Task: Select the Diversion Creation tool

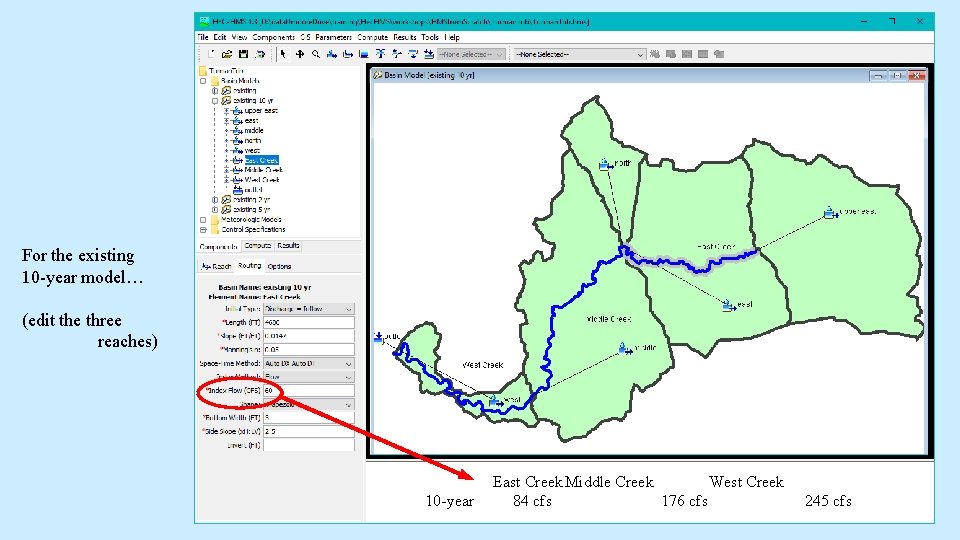Action: 397,54
